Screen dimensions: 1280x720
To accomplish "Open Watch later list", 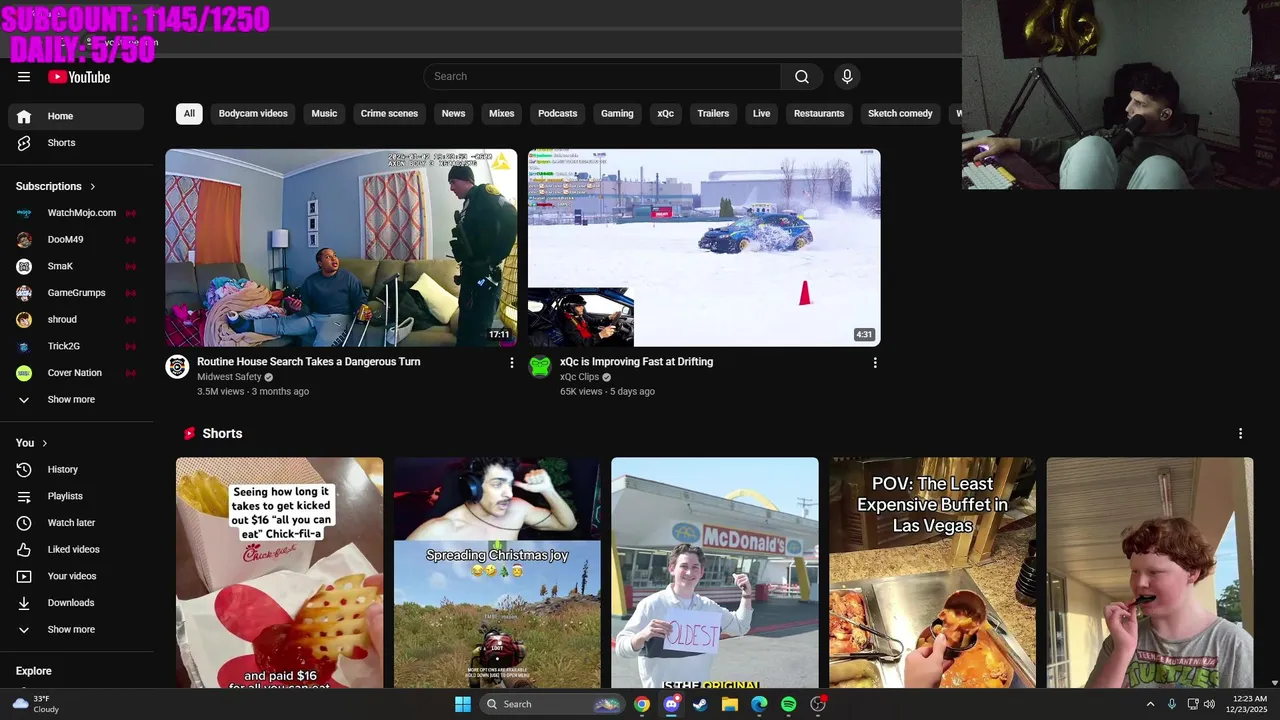I will (x=76, y=523).
